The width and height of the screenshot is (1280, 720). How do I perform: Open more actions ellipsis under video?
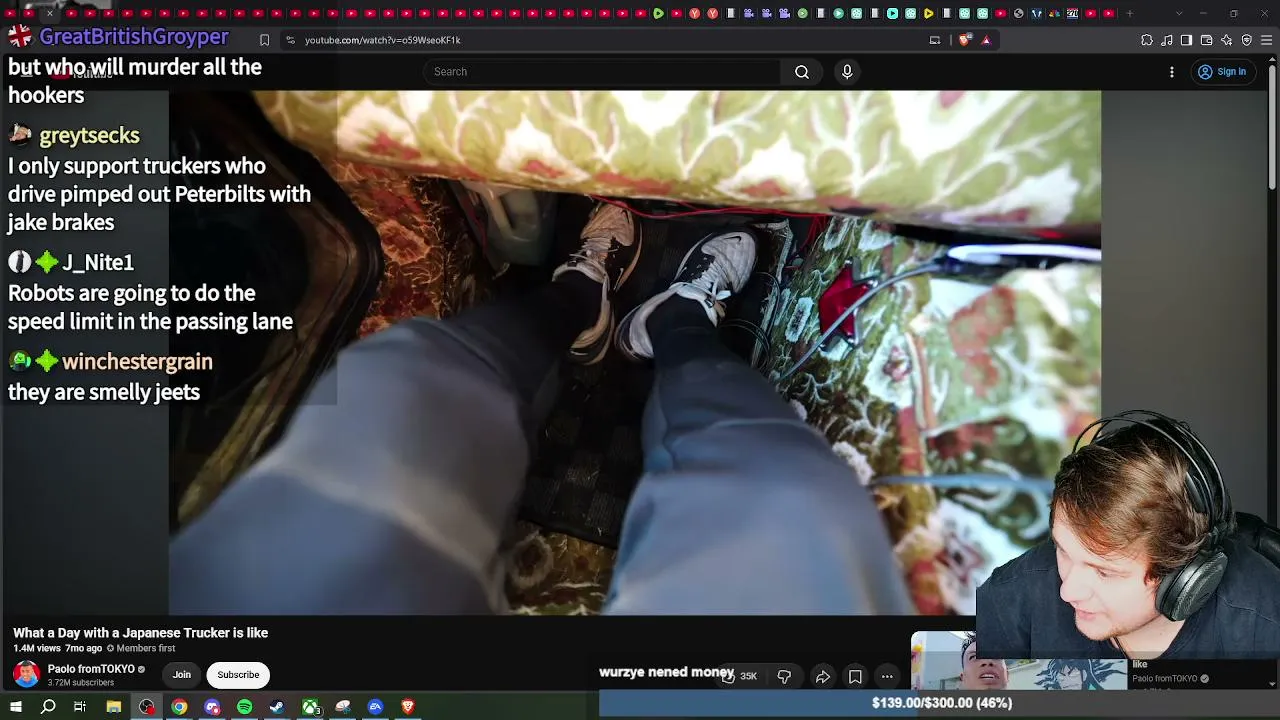(887, 677)
